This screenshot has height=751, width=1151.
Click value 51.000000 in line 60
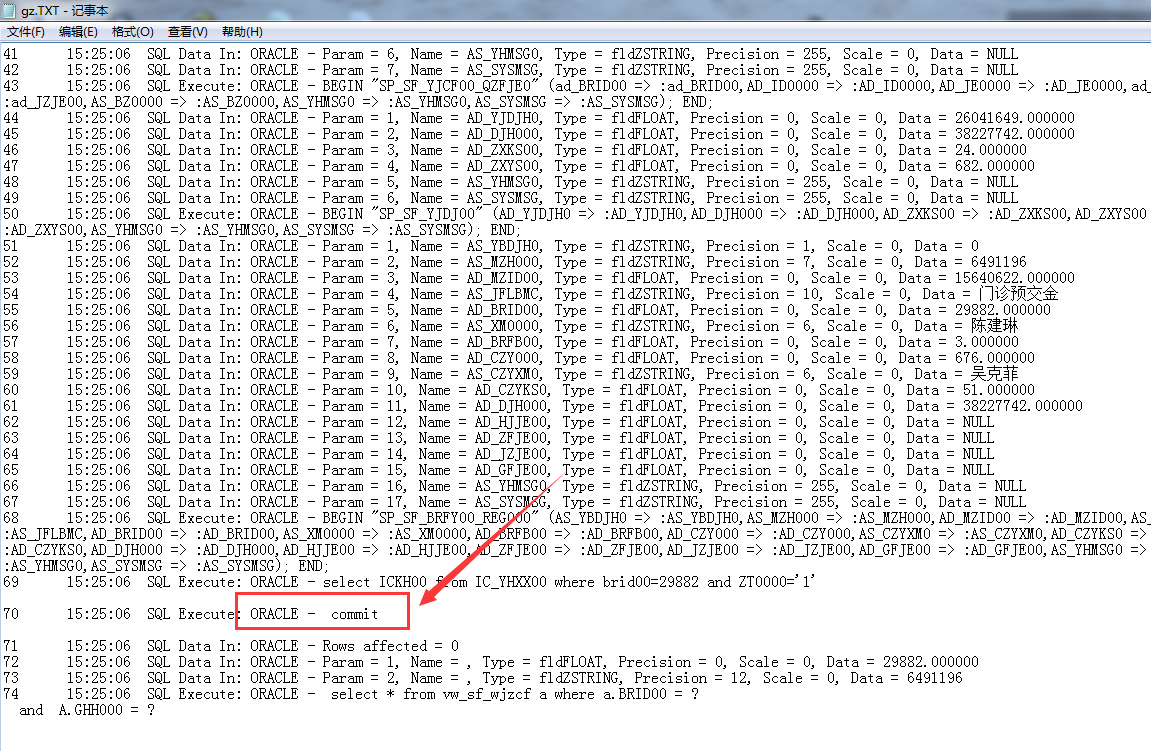point(998,391)
